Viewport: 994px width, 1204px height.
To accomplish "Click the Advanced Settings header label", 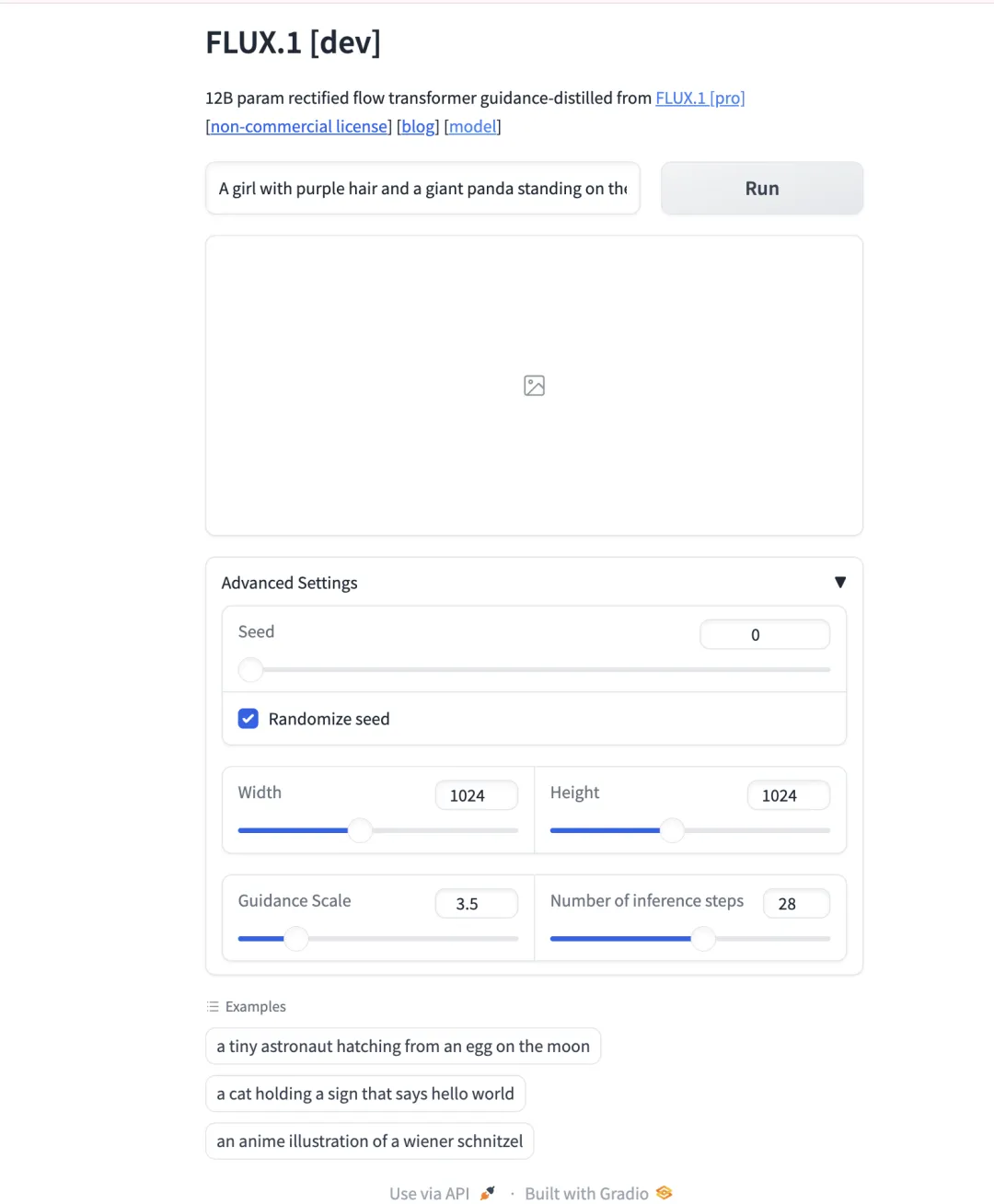I will coord(289,583).
